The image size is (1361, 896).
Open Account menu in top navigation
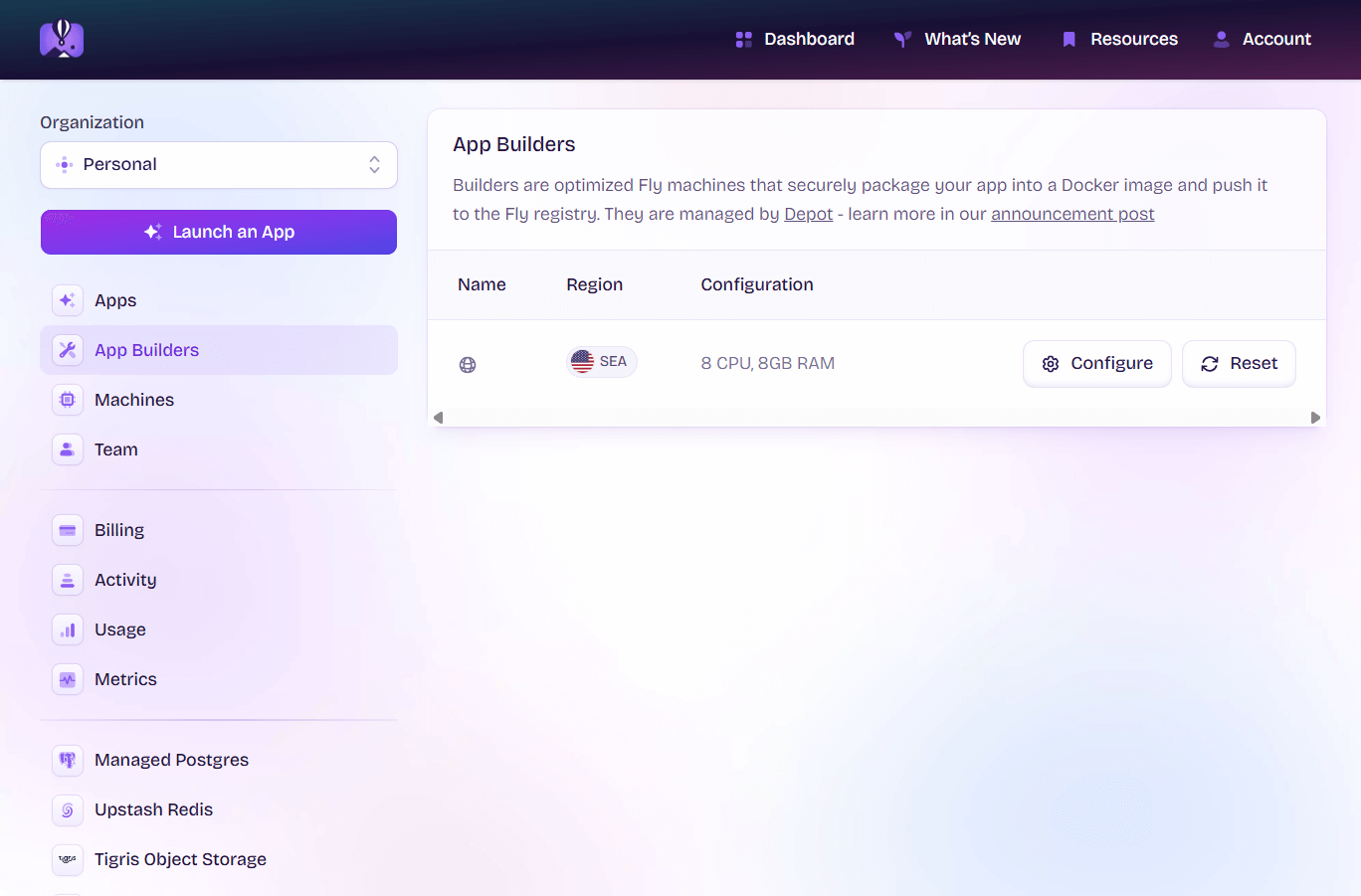pos(1262,40)
